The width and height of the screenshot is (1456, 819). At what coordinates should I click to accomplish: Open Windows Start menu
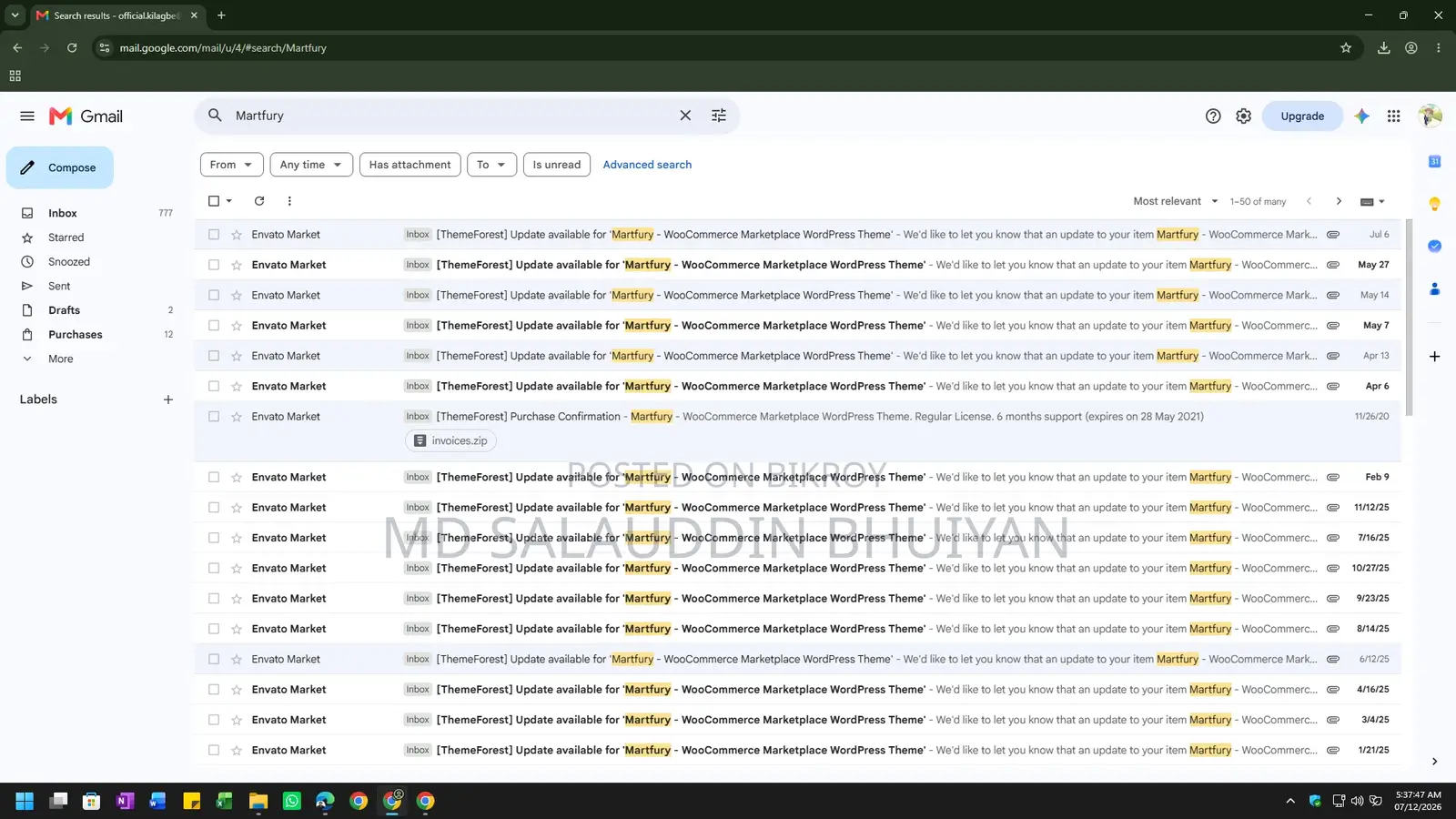coord(25,801)
